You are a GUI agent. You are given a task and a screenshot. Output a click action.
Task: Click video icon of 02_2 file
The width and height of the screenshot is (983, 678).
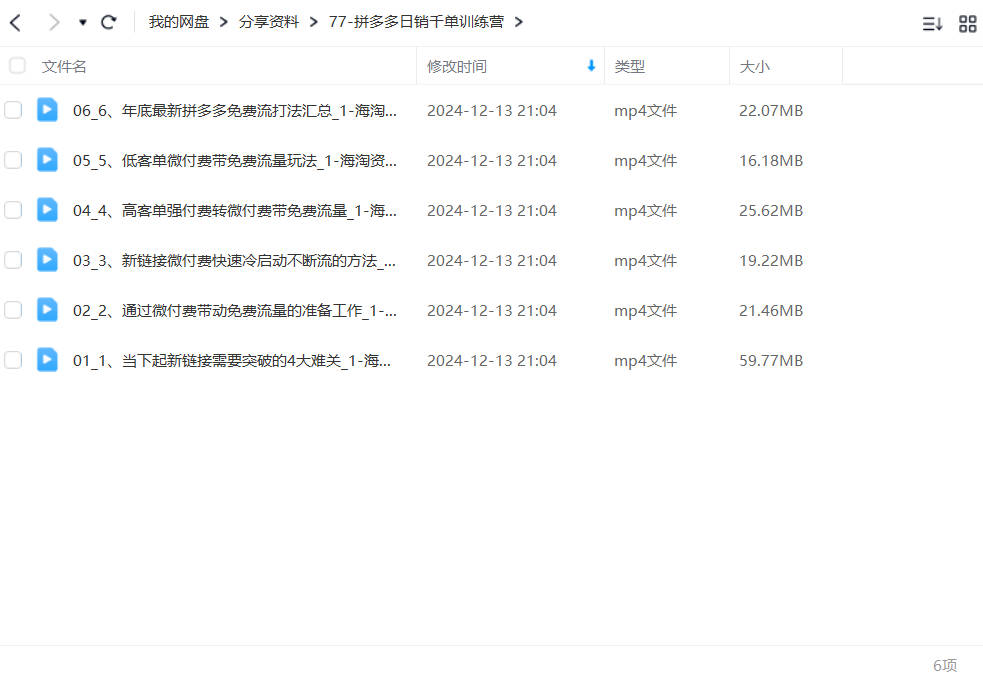(x=47, y=310)
